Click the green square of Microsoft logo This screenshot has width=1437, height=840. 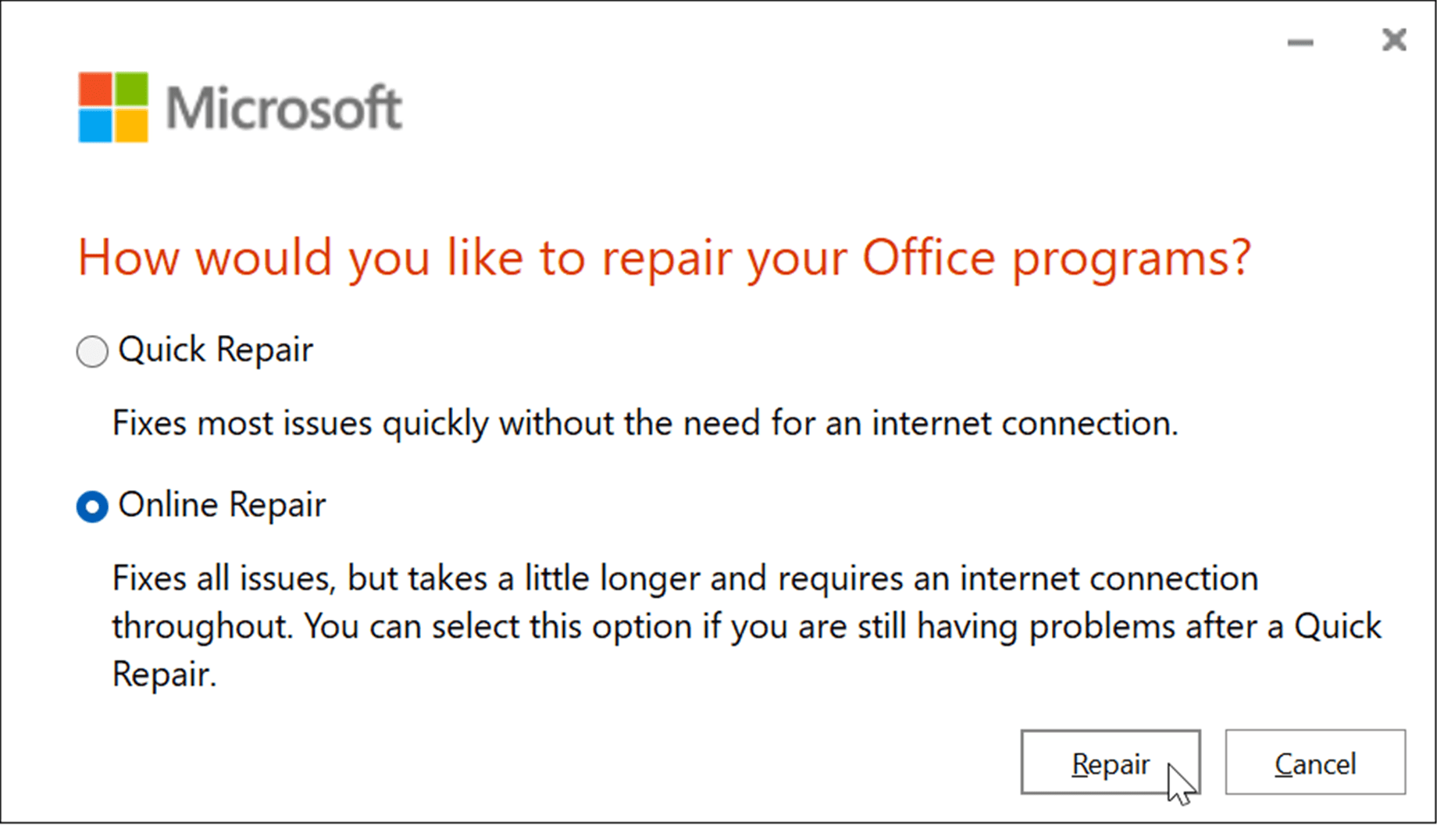(x=130, y=89)
